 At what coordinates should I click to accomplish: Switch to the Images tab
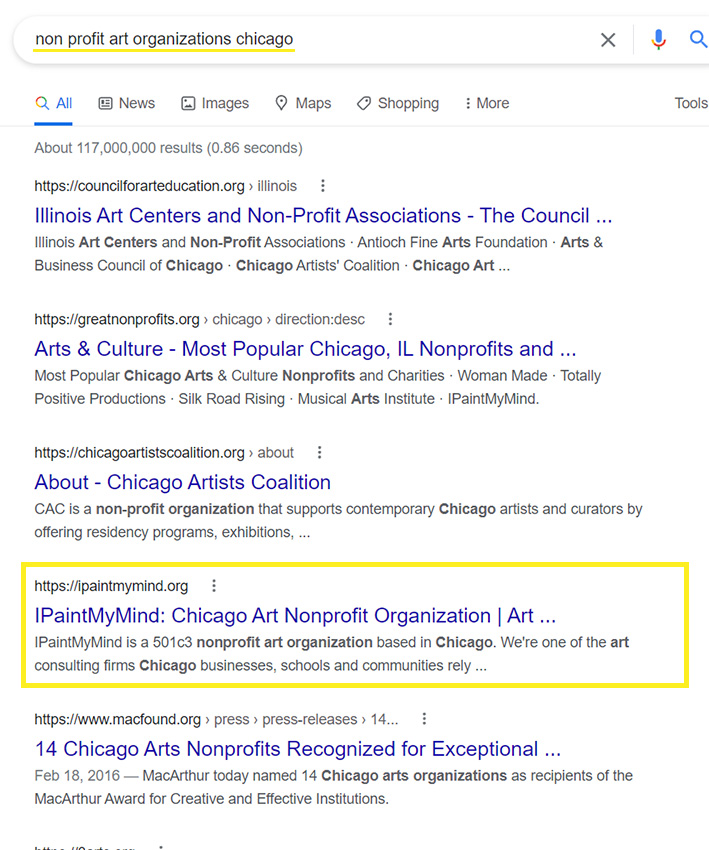click(x=215, y=103)
